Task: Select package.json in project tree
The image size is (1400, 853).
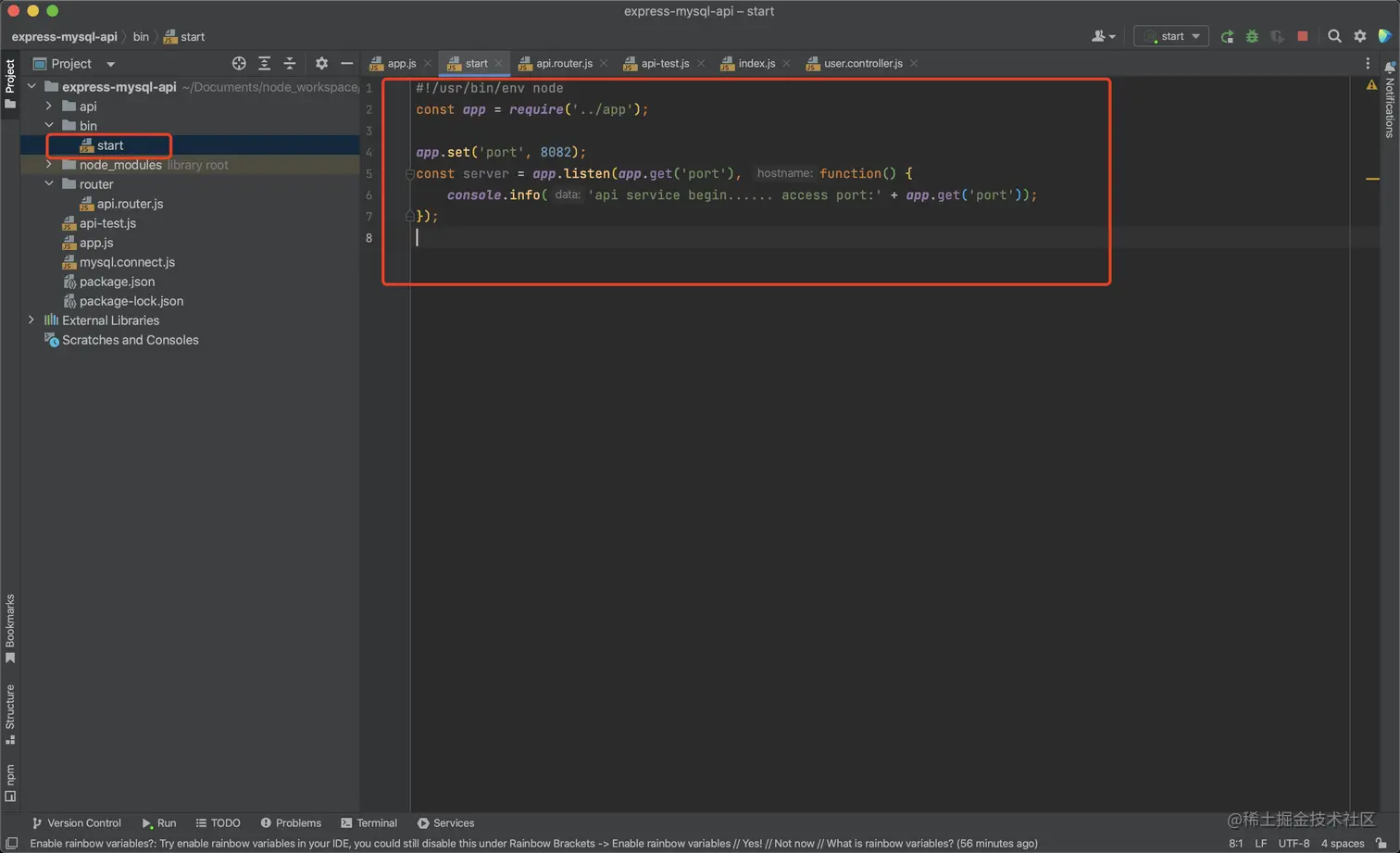Action: pyautogui.click(x=117, y=282)
